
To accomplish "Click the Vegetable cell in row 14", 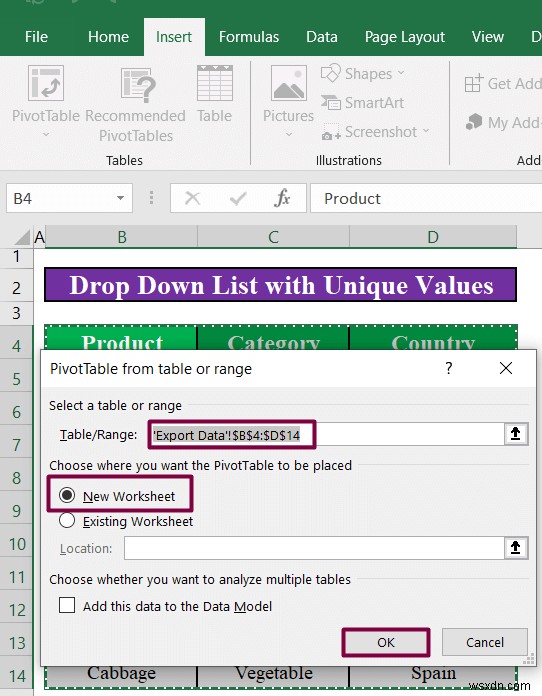I will [x=273, y=675].
